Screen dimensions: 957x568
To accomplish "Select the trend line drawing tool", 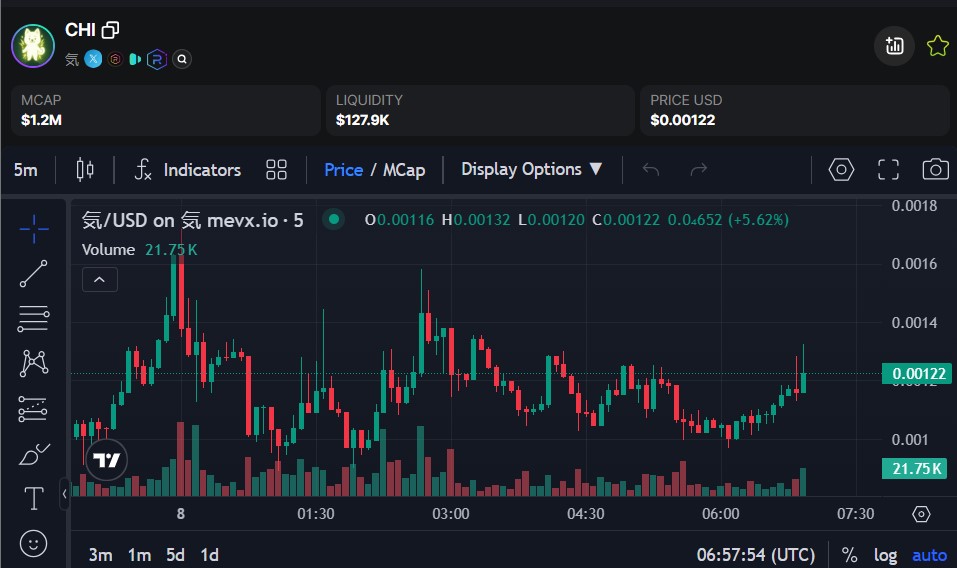I will click(34, 273).
